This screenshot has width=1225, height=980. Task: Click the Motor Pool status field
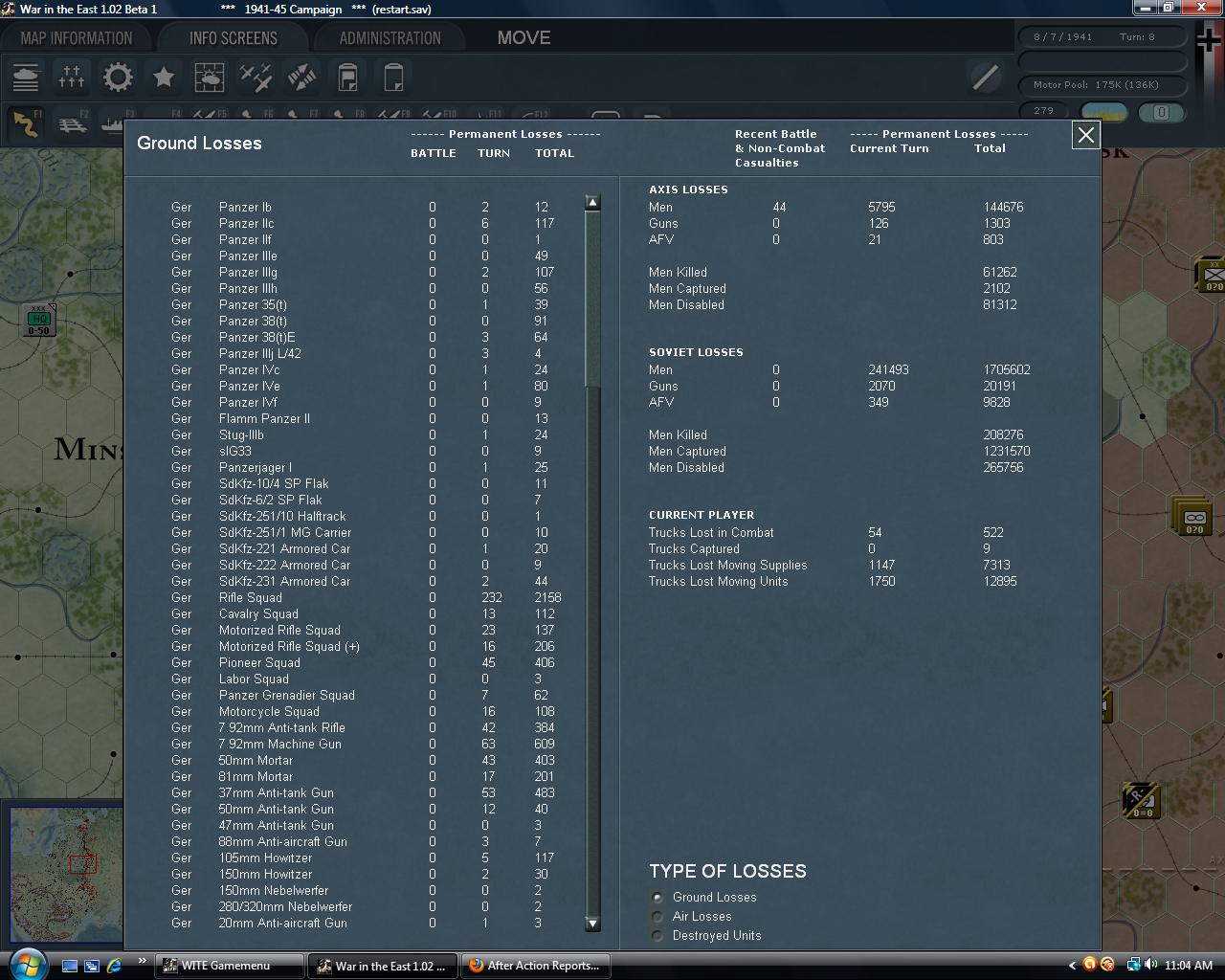[x=1102, y=84]
